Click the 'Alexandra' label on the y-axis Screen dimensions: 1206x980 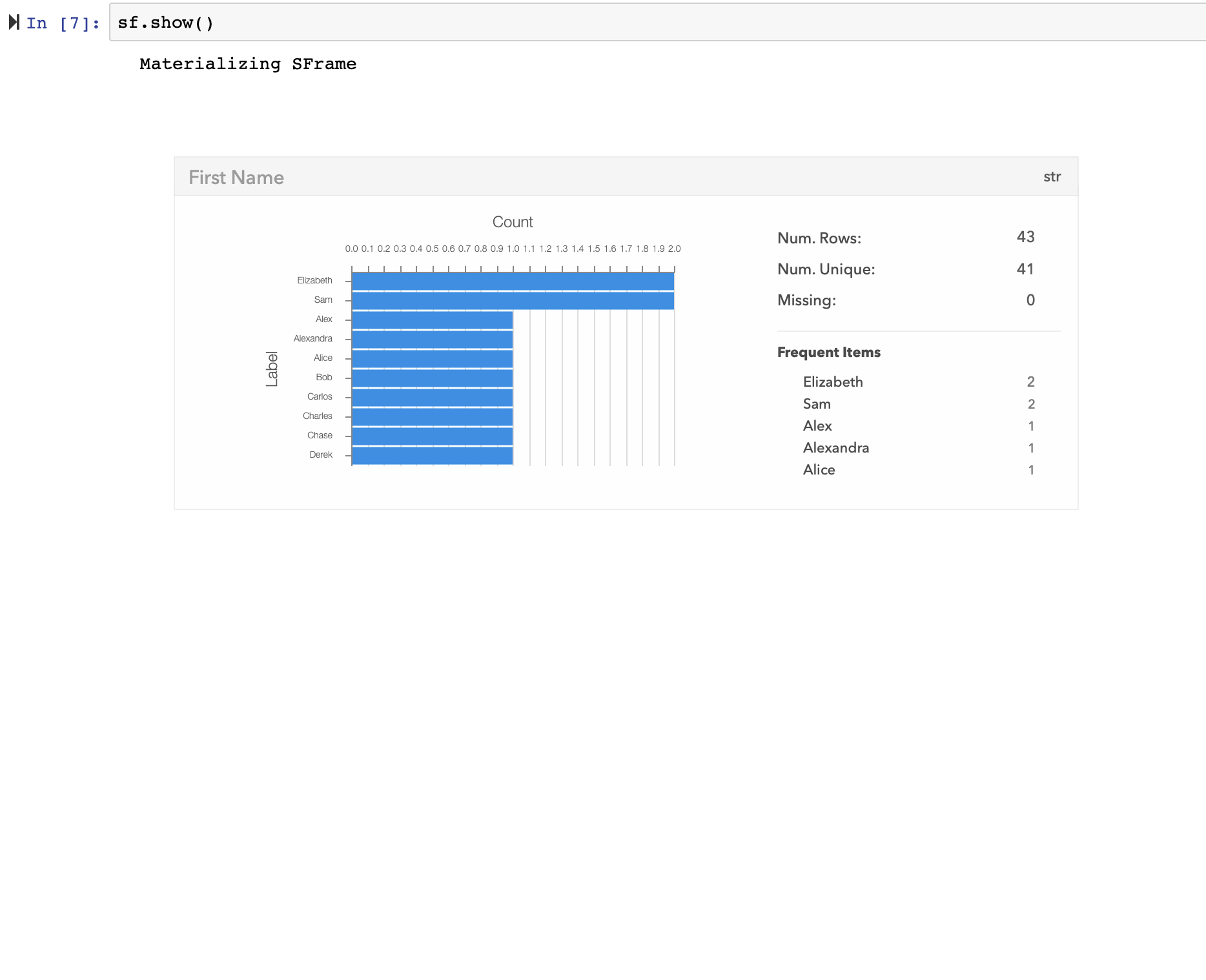[312, 338]
